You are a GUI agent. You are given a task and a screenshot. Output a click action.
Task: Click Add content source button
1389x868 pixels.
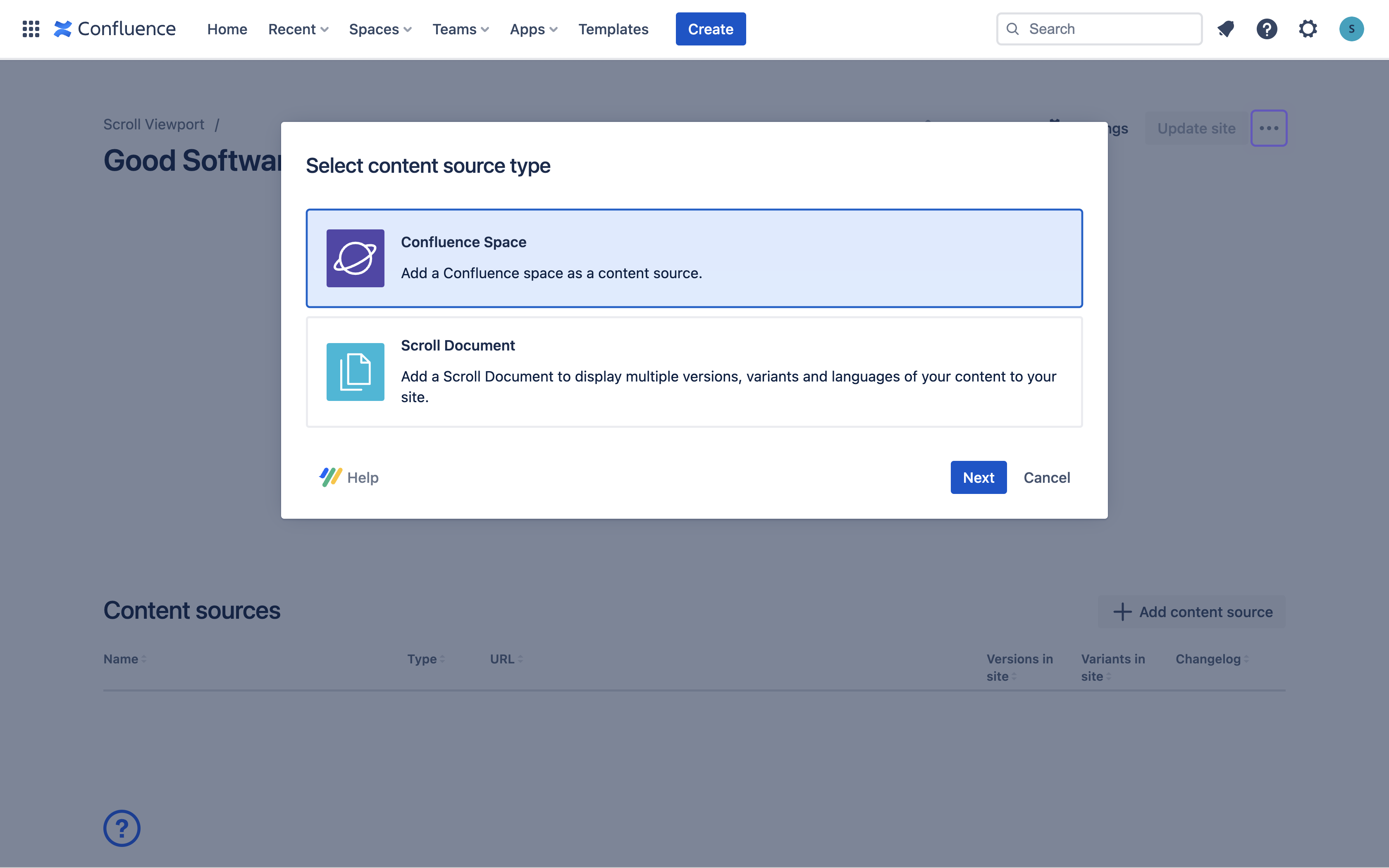[1191, 612]
